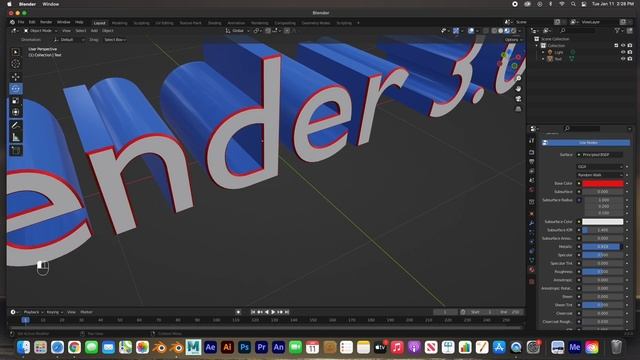The width and height of the screenshot is (640, 360).
Task: Switch to wireframe viewport shading
Action: click(x=494, y=31)
